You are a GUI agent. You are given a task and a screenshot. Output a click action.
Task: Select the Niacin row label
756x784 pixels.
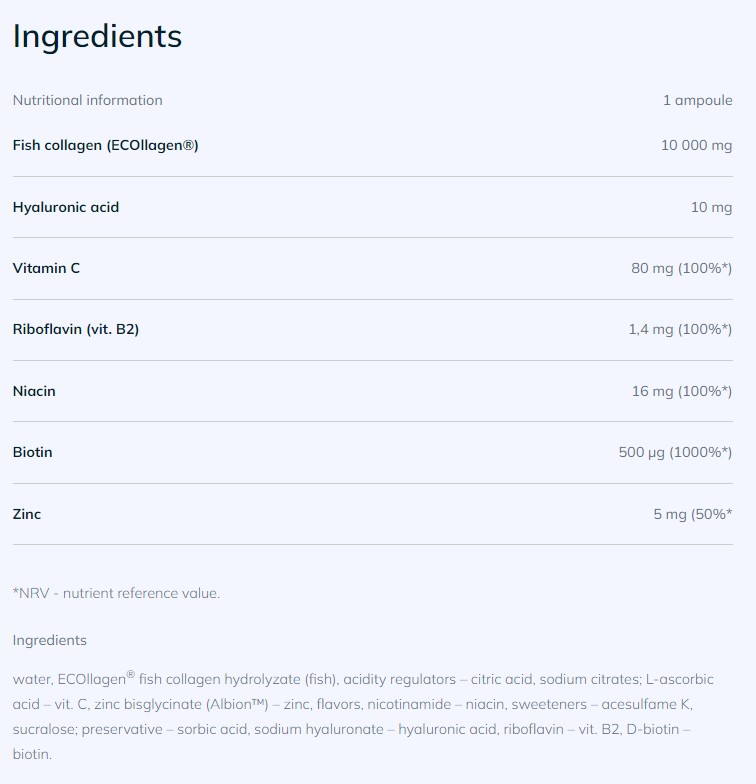(34, 391)
